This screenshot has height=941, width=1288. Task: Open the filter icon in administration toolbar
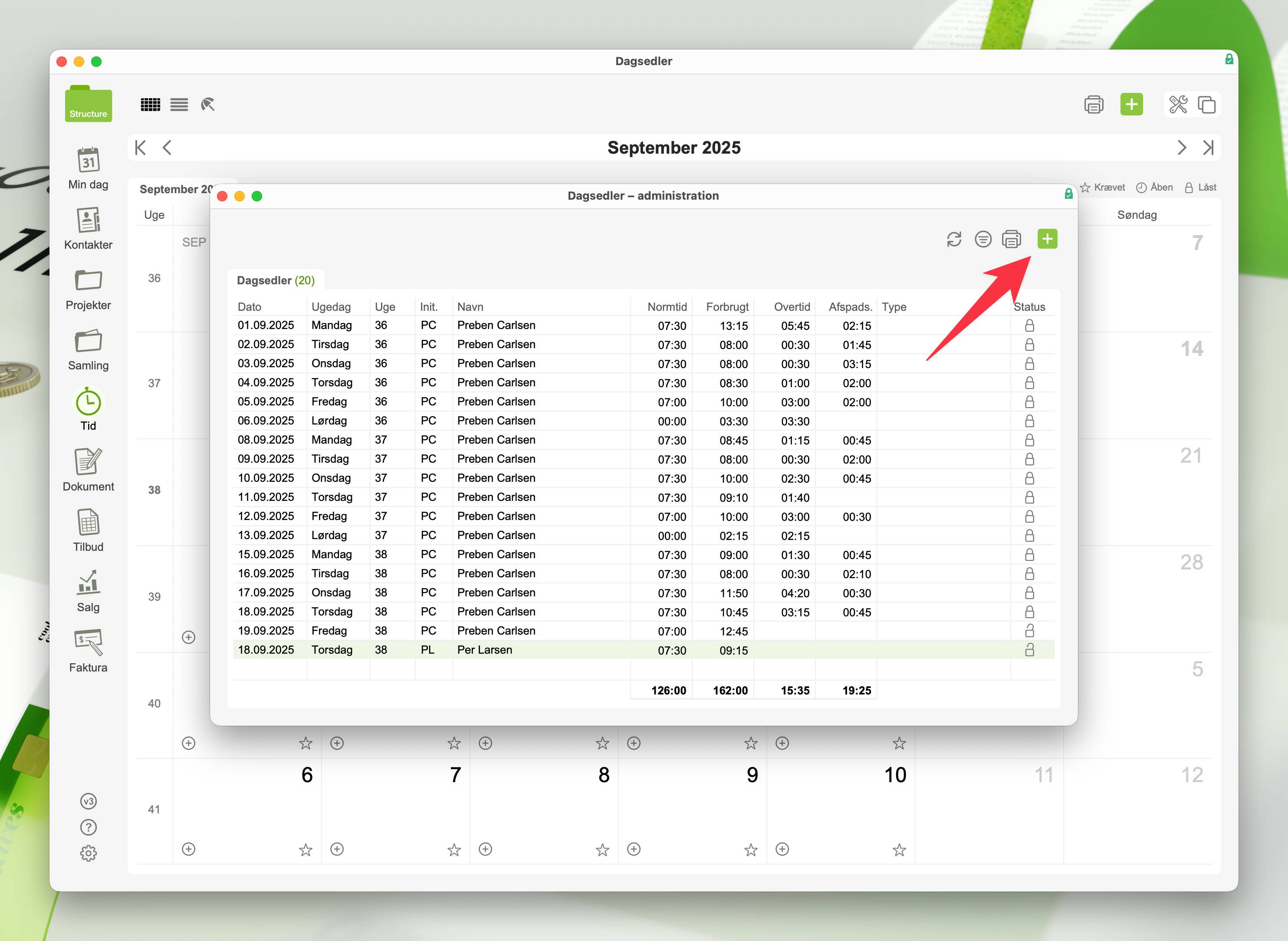click(x=983, y=239)
